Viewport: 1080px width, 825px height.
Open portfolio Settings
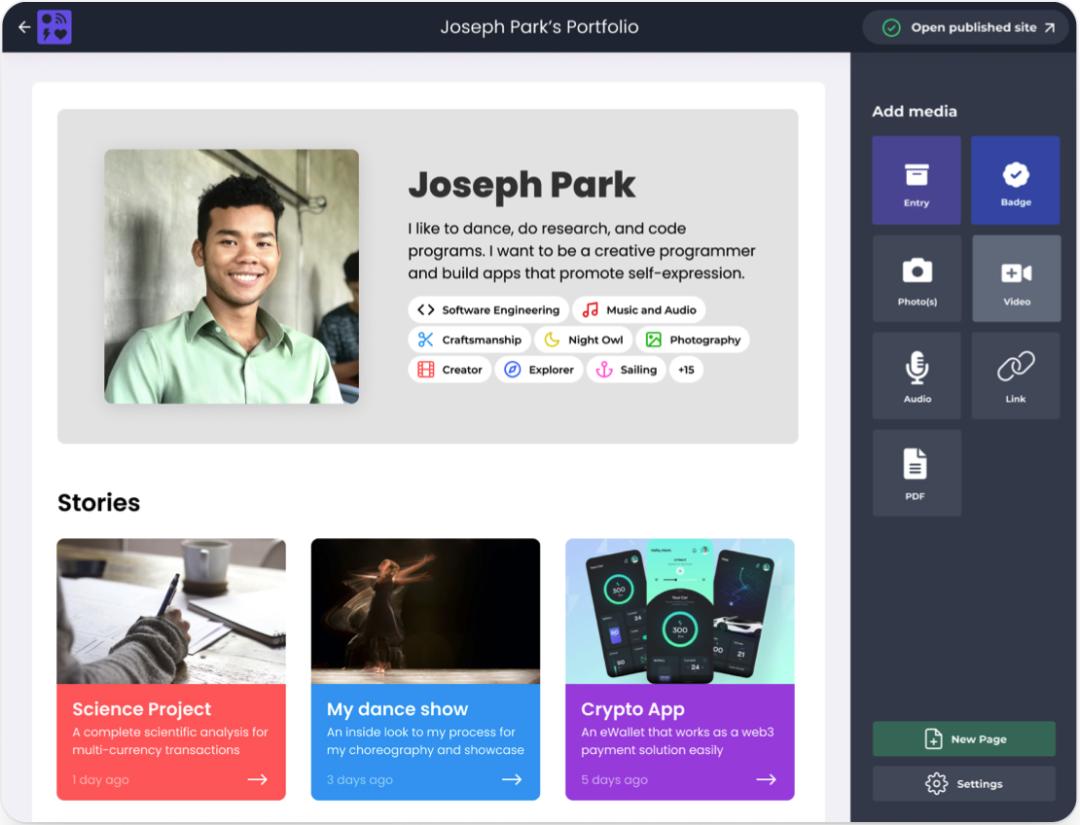coord(964,784)
